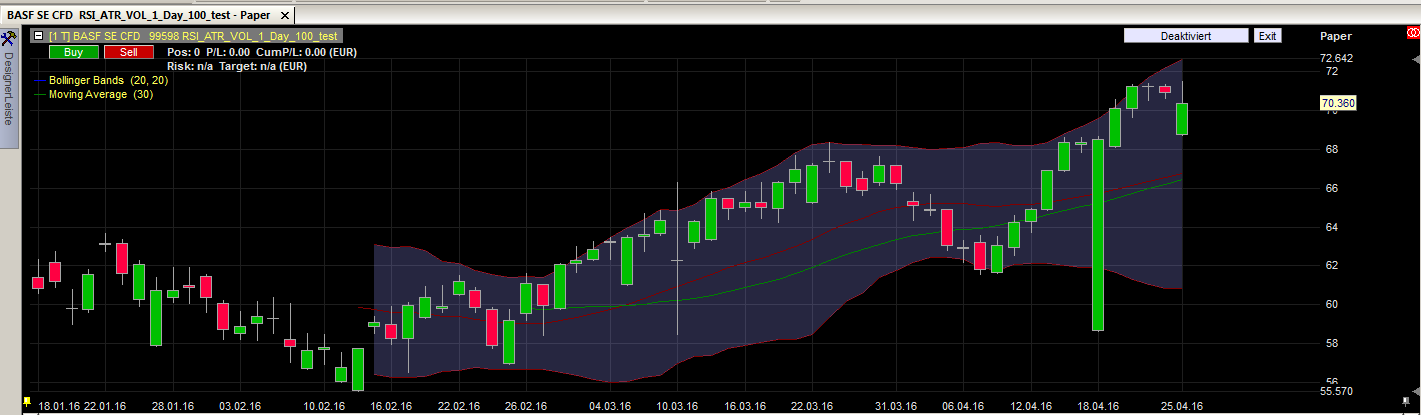Click the blue Bollinger Bands line swatch
This screenshot has height=415, width=1421.
[x=40, y=80]
